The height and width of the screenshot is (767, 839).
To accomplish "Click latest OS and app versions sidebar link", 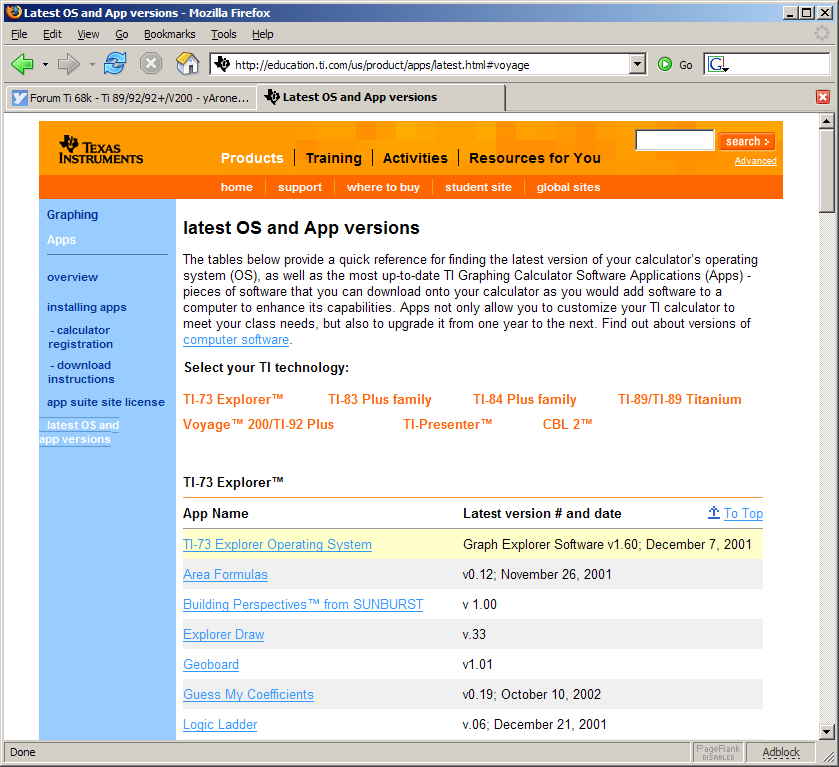I will [79, 432].
